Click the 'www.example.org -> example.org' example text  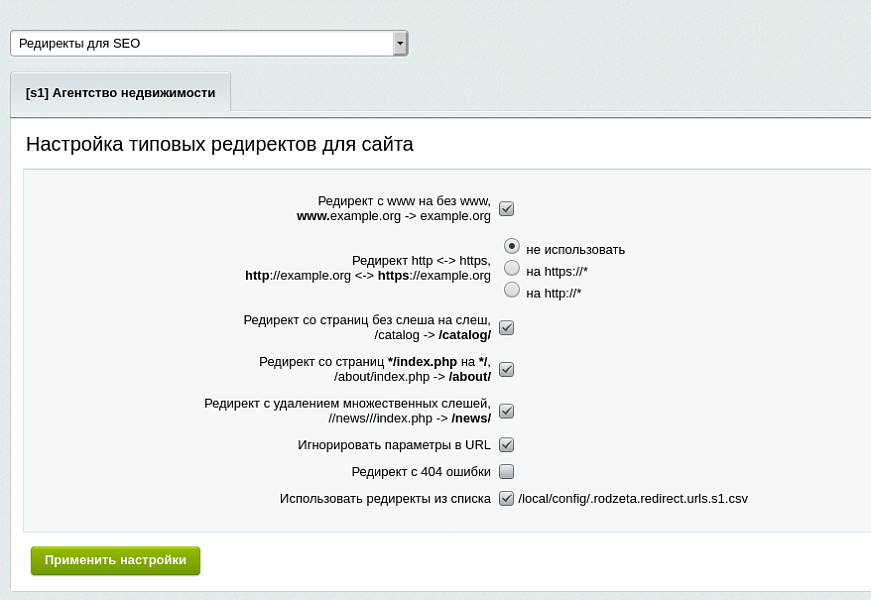393,216
